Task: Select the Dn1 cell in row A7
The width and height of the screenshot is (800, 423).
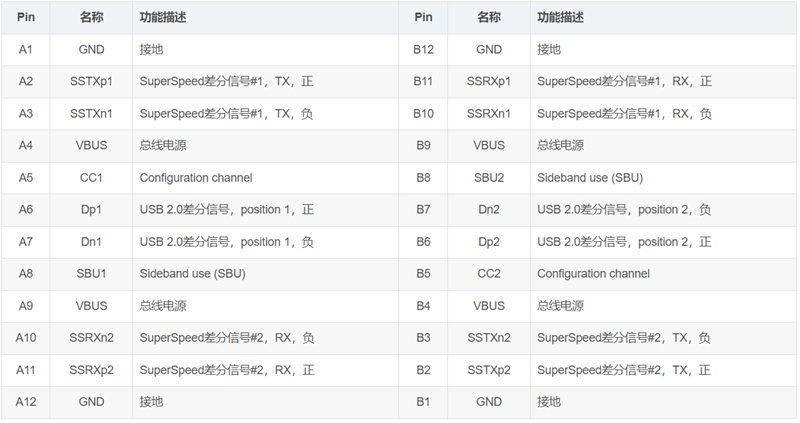Action: [92, 241]
